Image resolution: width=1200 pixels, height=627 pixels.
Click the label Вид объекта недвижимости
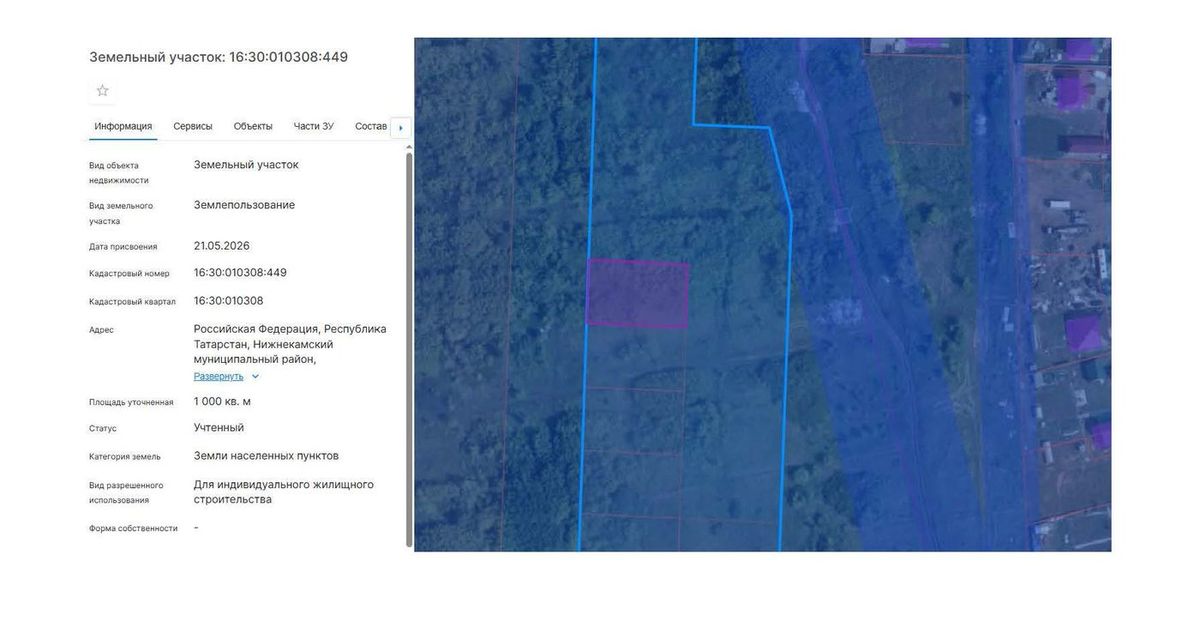coord(119,173)
